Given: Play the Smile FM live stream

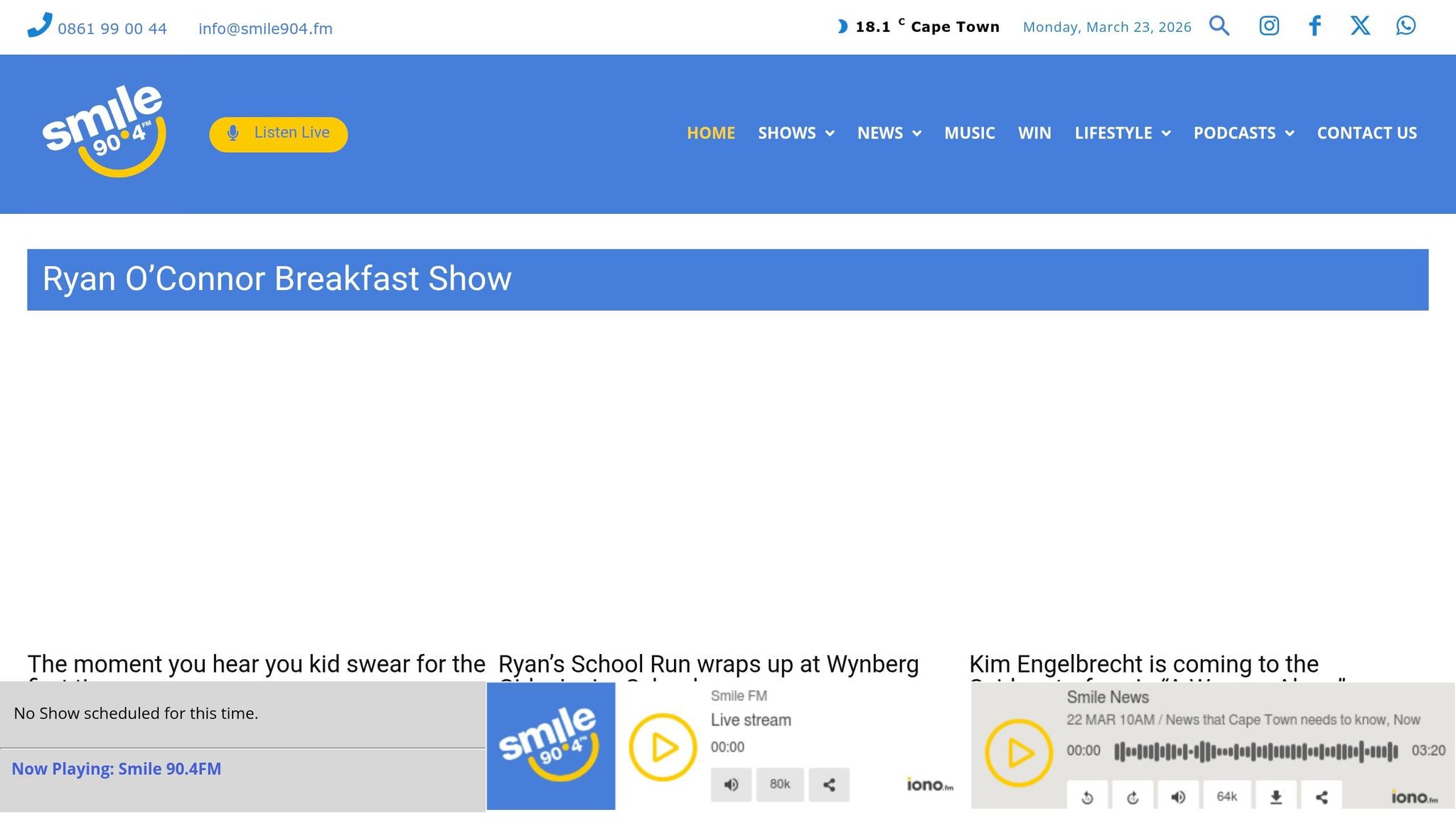Looking at the screenshot, I should 663,747.
